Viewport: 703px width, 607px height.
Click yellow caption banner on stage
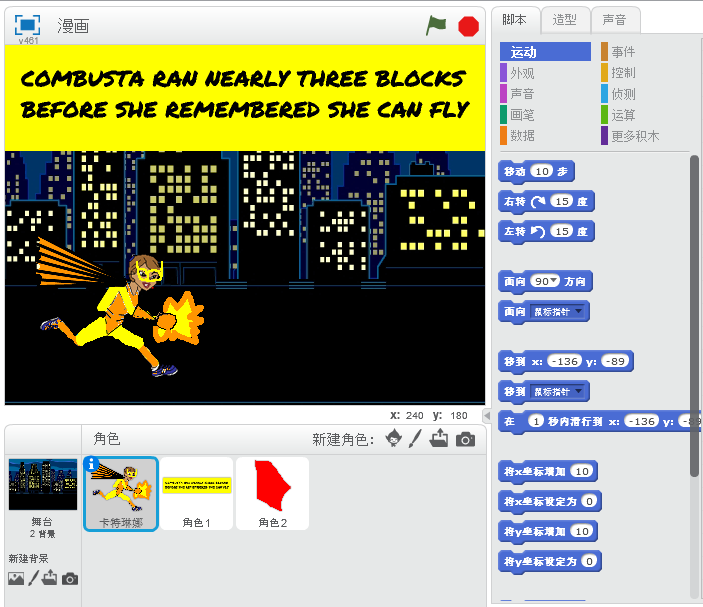pos(245,97)
